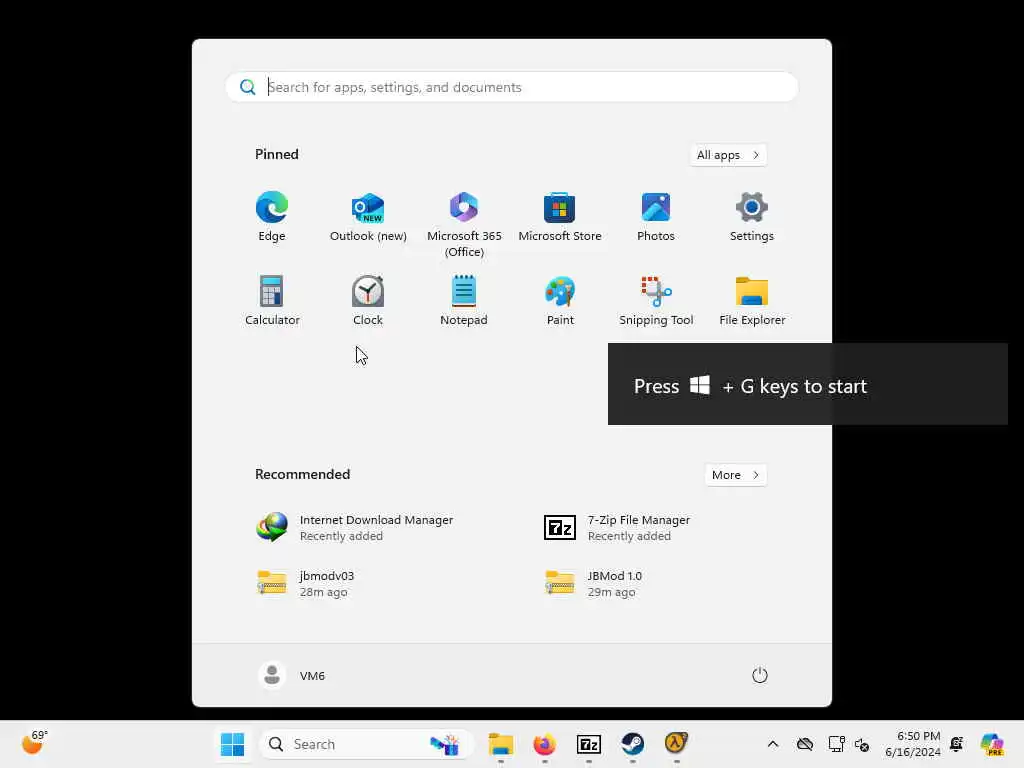Open Notepad from Pinned apps
Image resolution: width=1024 pixels, height=768 pixels.
pyautogui.click(x=464, y=301)
